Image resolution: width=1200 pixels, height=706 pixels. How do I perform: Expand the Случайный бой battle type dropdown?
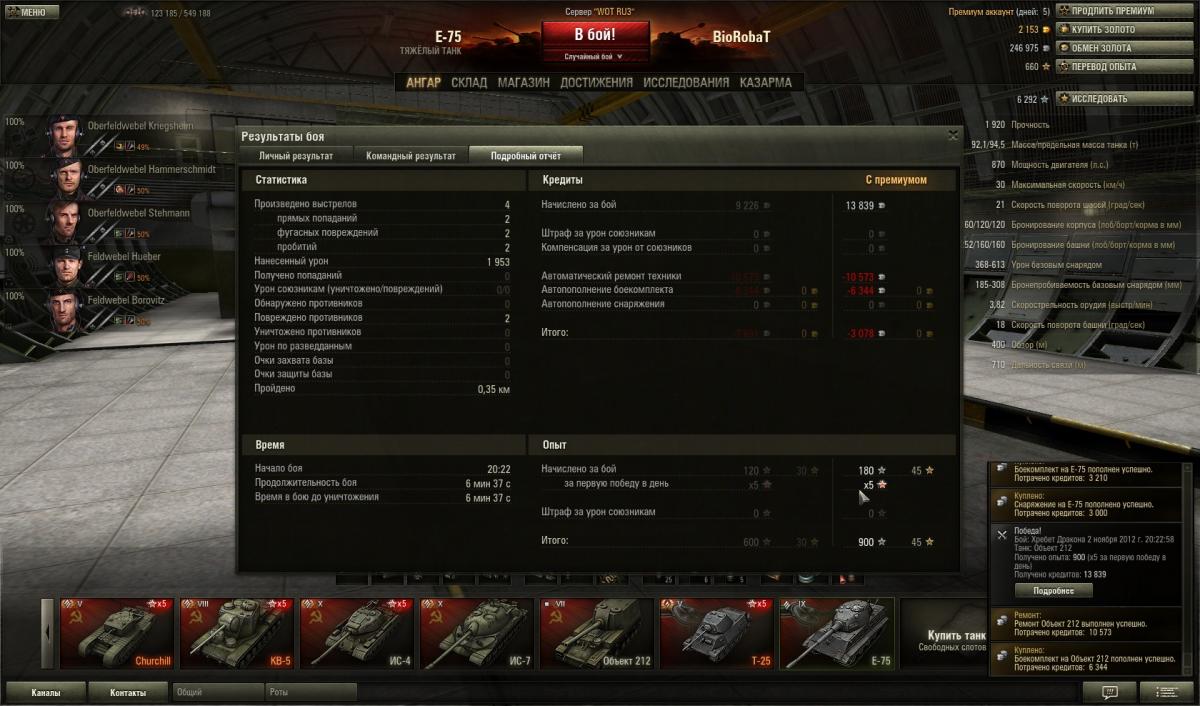595,57
